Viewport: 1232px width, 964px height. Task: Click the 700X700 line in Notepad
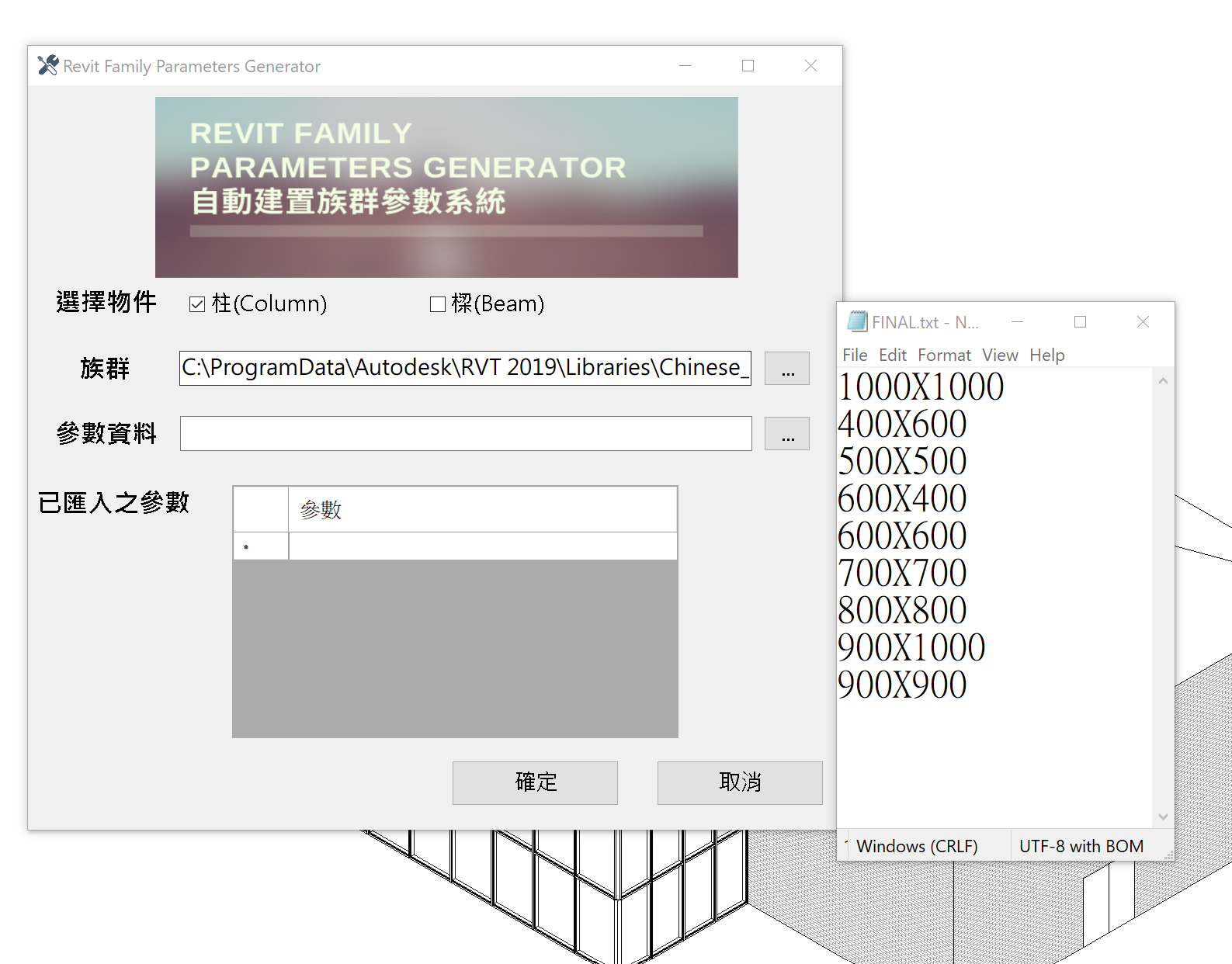click(x=902, y=574)
